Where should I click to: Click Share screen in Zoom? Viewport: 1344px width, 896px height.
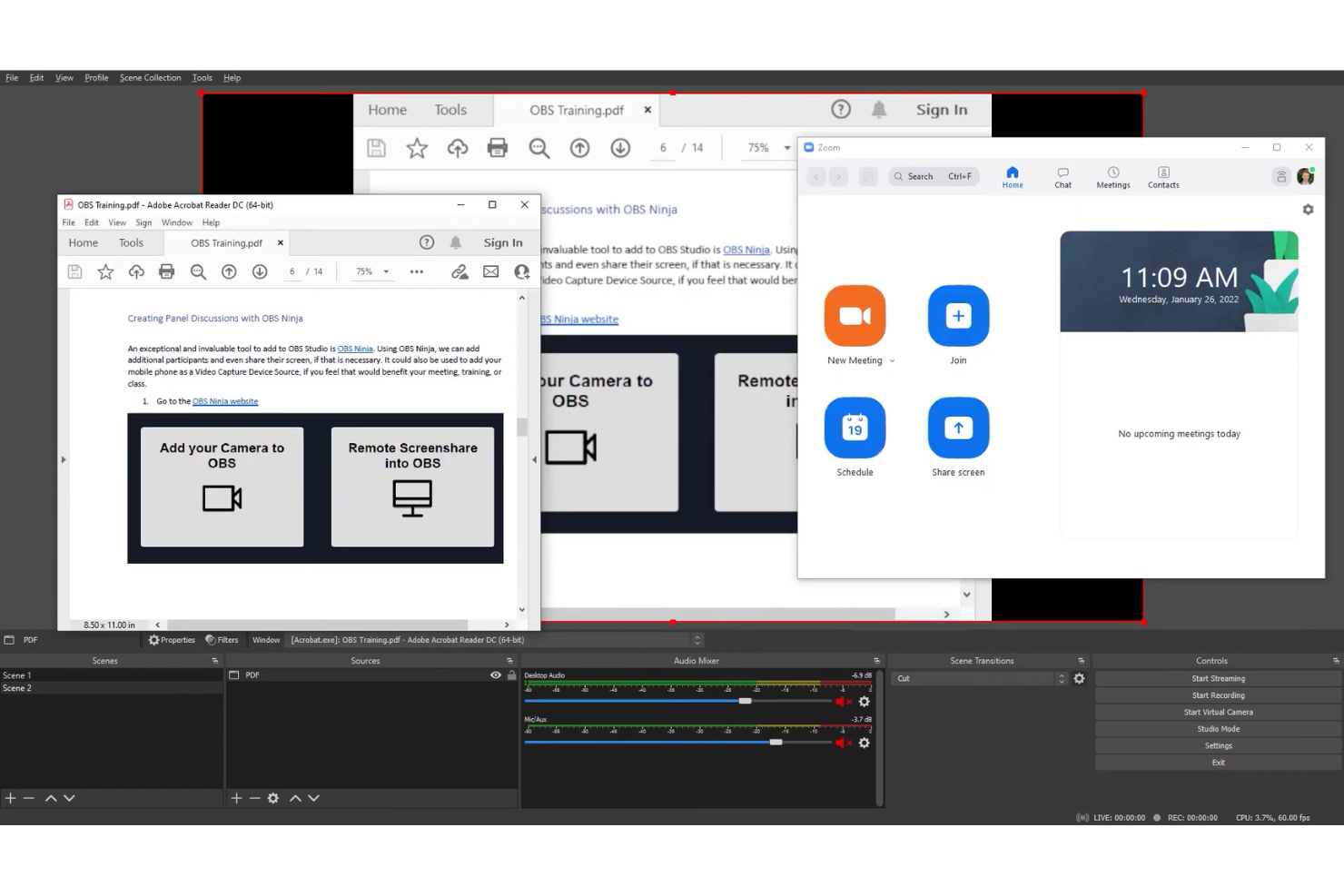coord(957,427)
